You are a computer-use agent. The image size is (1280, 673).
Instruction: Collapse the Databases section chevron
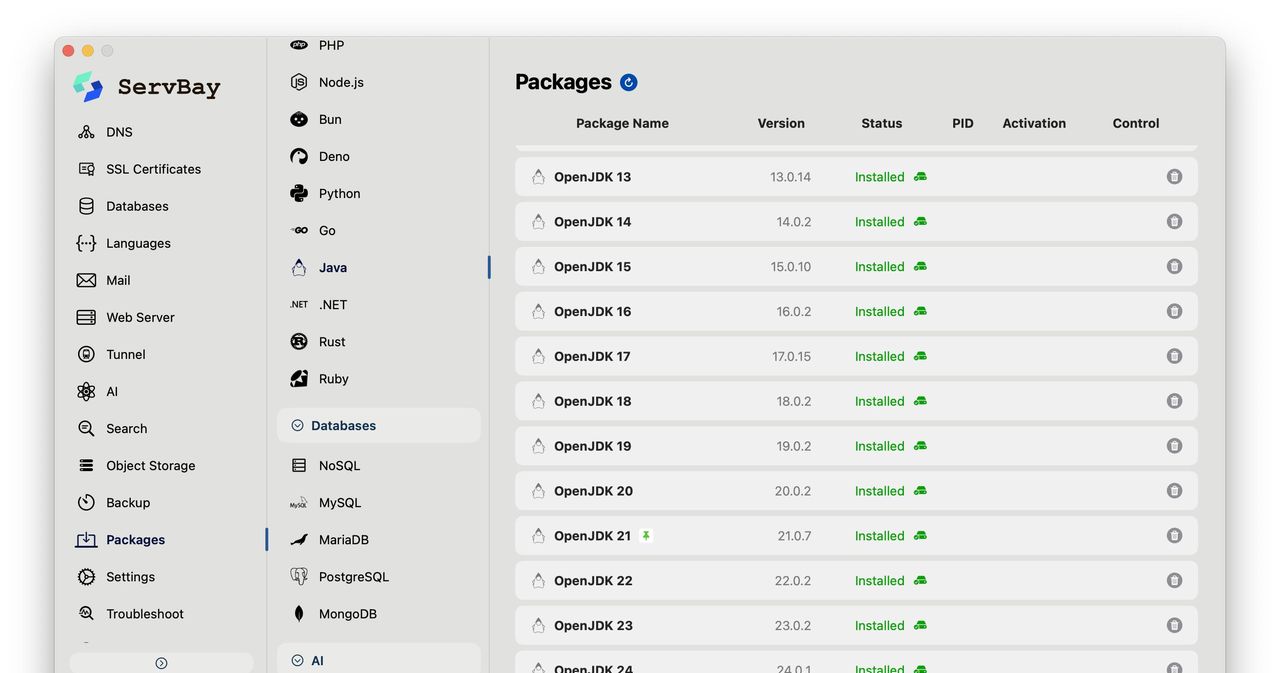coord(297,426)
